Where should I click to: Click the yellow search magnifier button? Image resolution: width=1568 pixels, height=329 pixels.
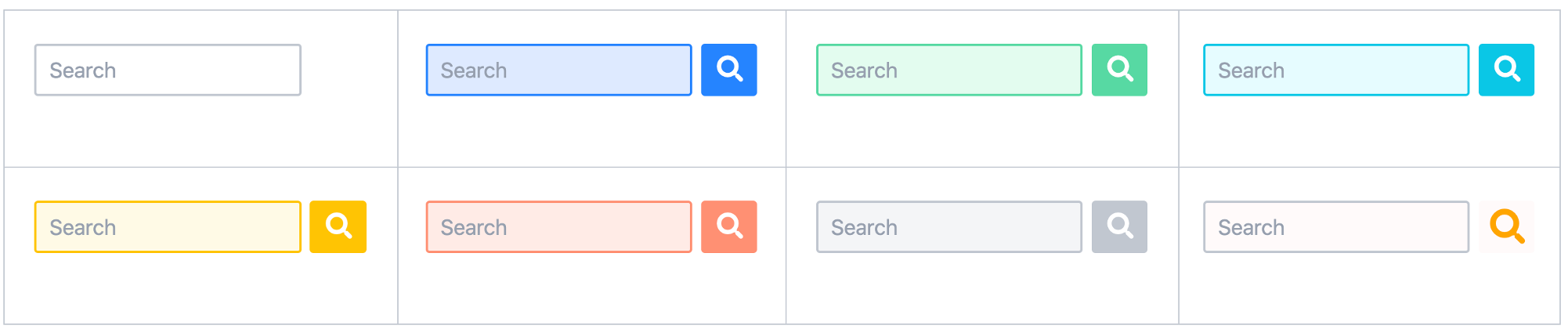[x=338, y=226]
